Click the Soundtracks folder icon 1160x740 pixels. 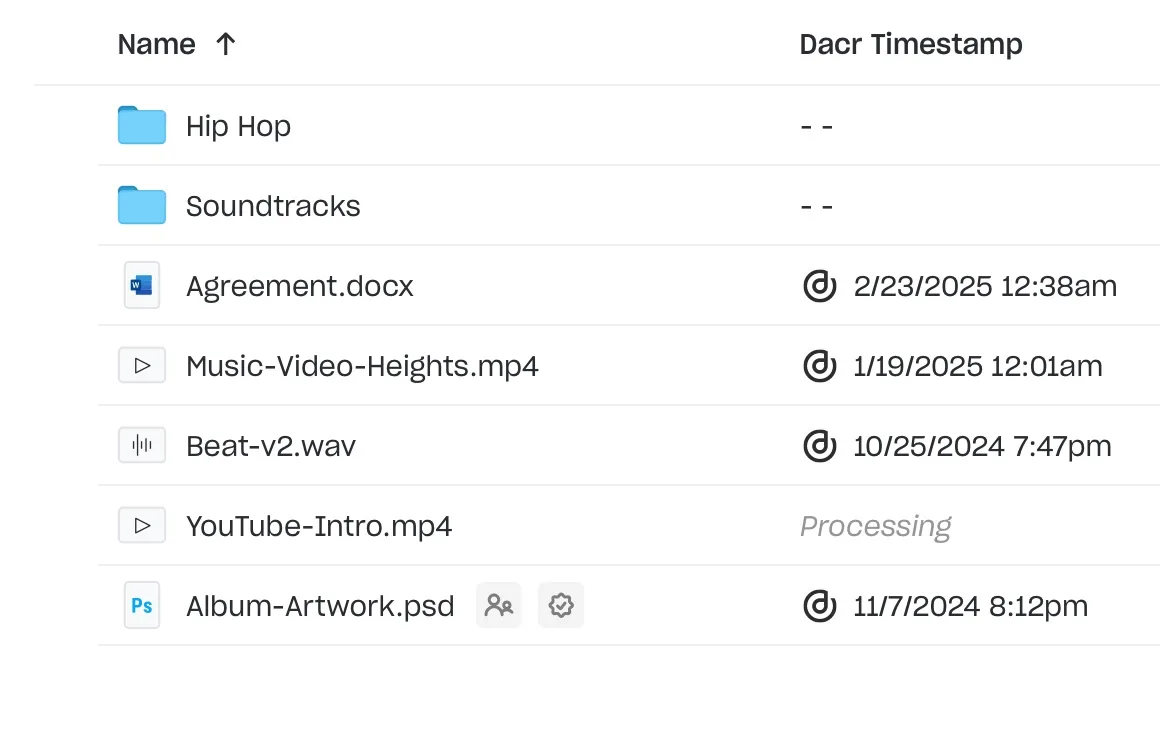tap(142, 206)
